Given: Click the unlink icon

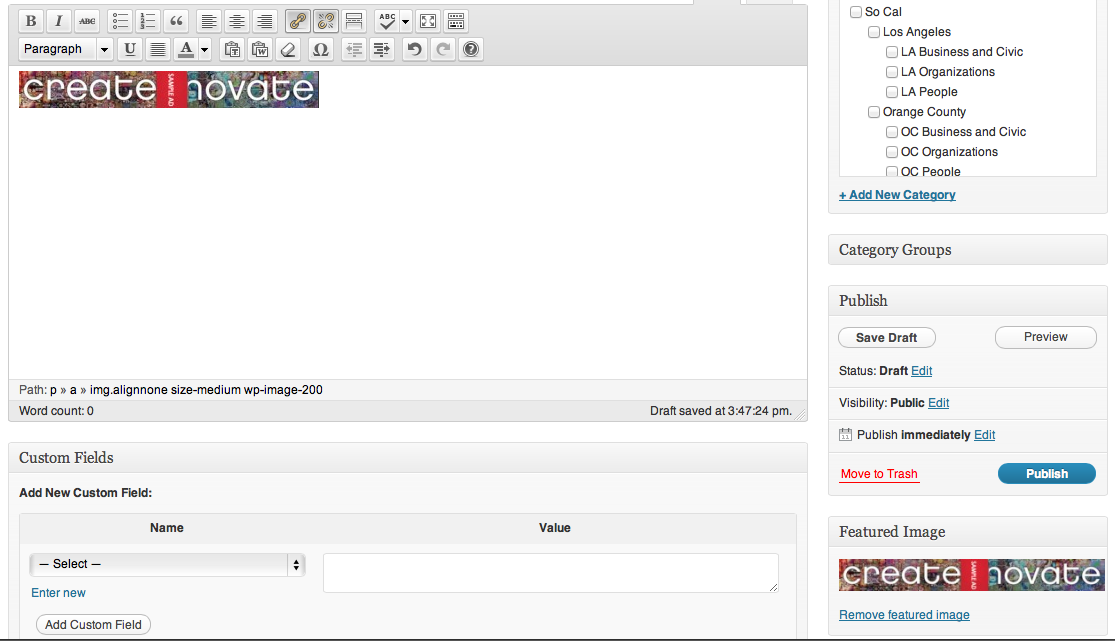Looking at the screenshot, I should point(325,21).
